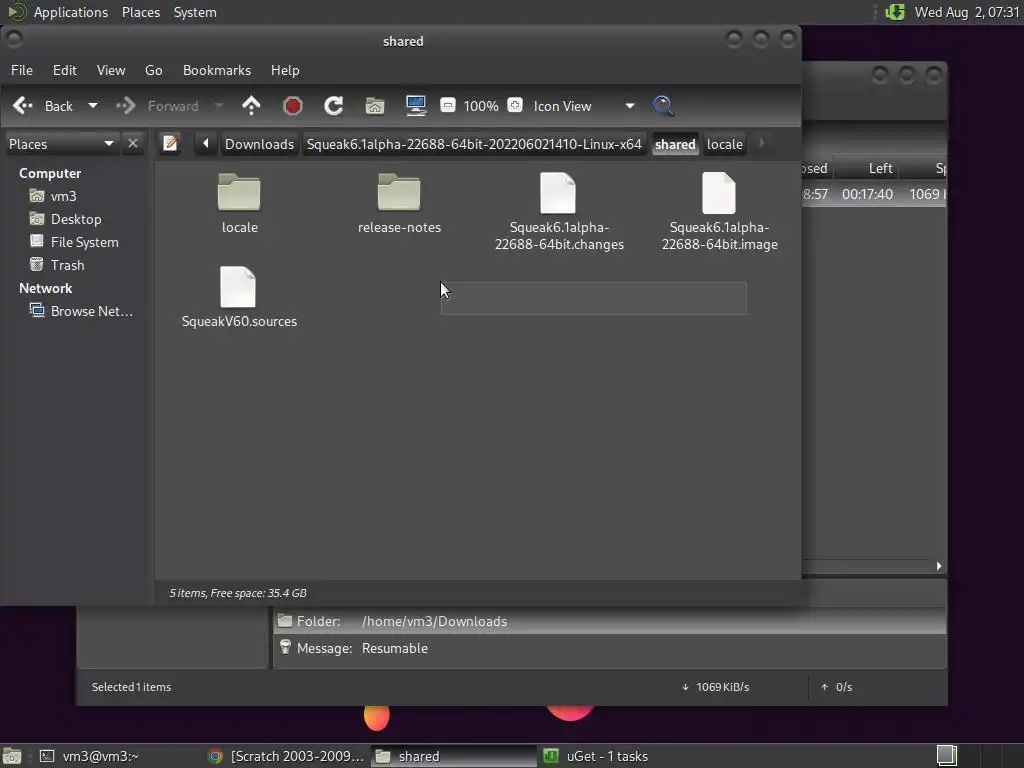
Task: Zoom in with the plus icon
Action: point(515,105)
